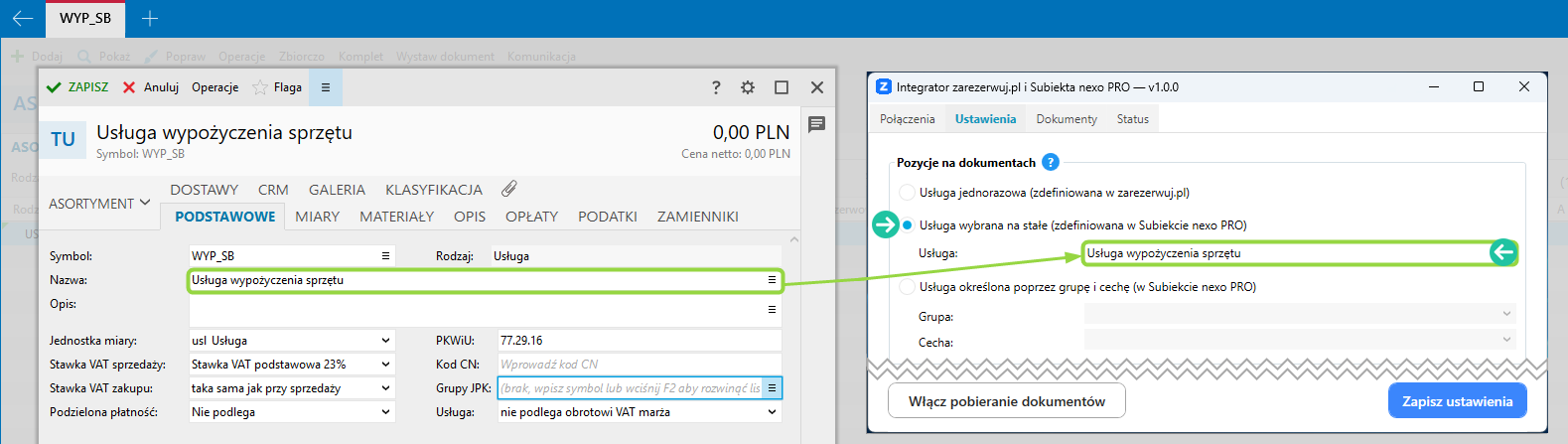
Task: Open settings gear in product window
Action: click(x=748, y=87)
